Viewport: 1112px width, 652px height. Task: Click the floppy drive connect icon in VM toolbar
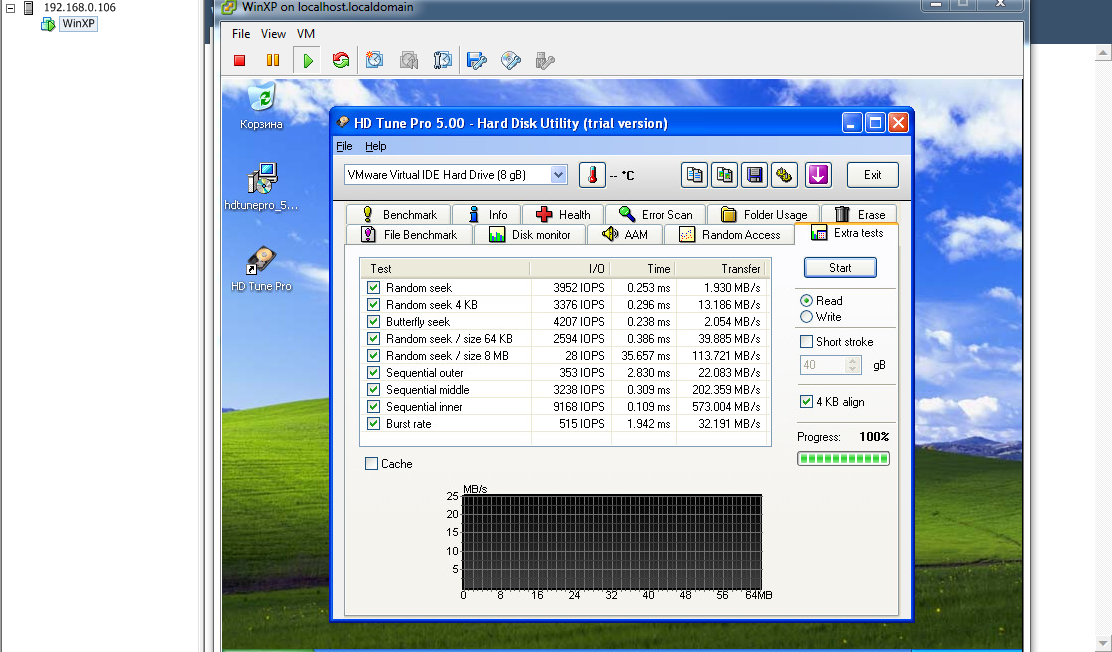(477, 60)
